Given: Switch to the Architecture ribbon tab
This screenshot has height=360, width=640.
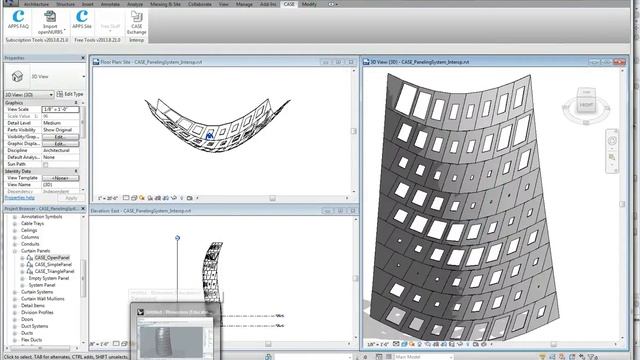Looking at the screenshot, I should 36,4.
